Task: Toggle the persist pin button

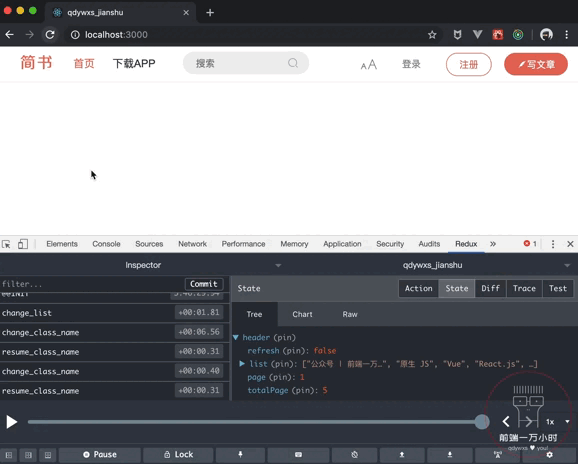Action: (240, 454)
